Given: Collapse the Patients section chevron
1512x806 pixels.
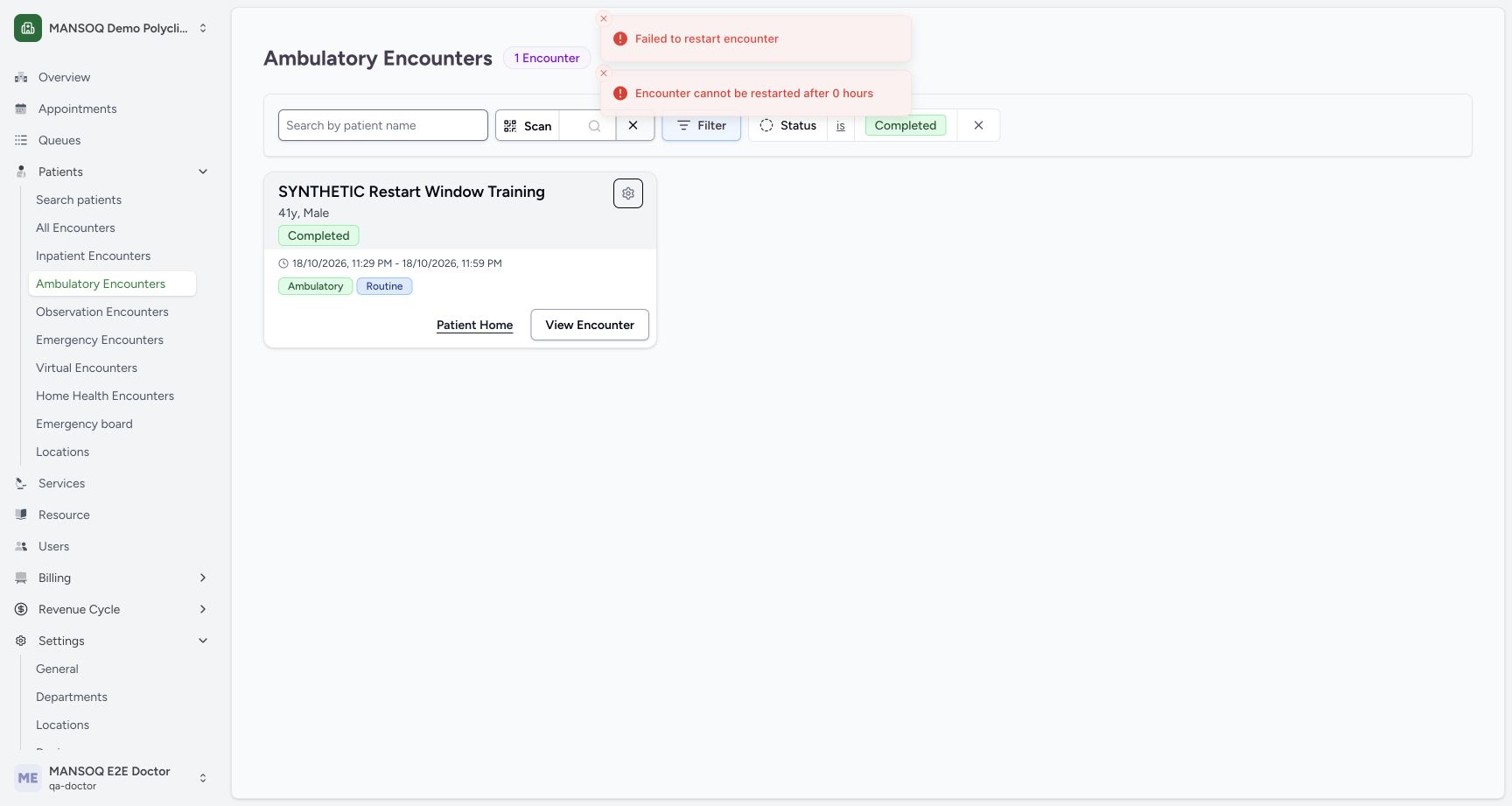Looking at the screenshot, I should [x=203, y=172].
